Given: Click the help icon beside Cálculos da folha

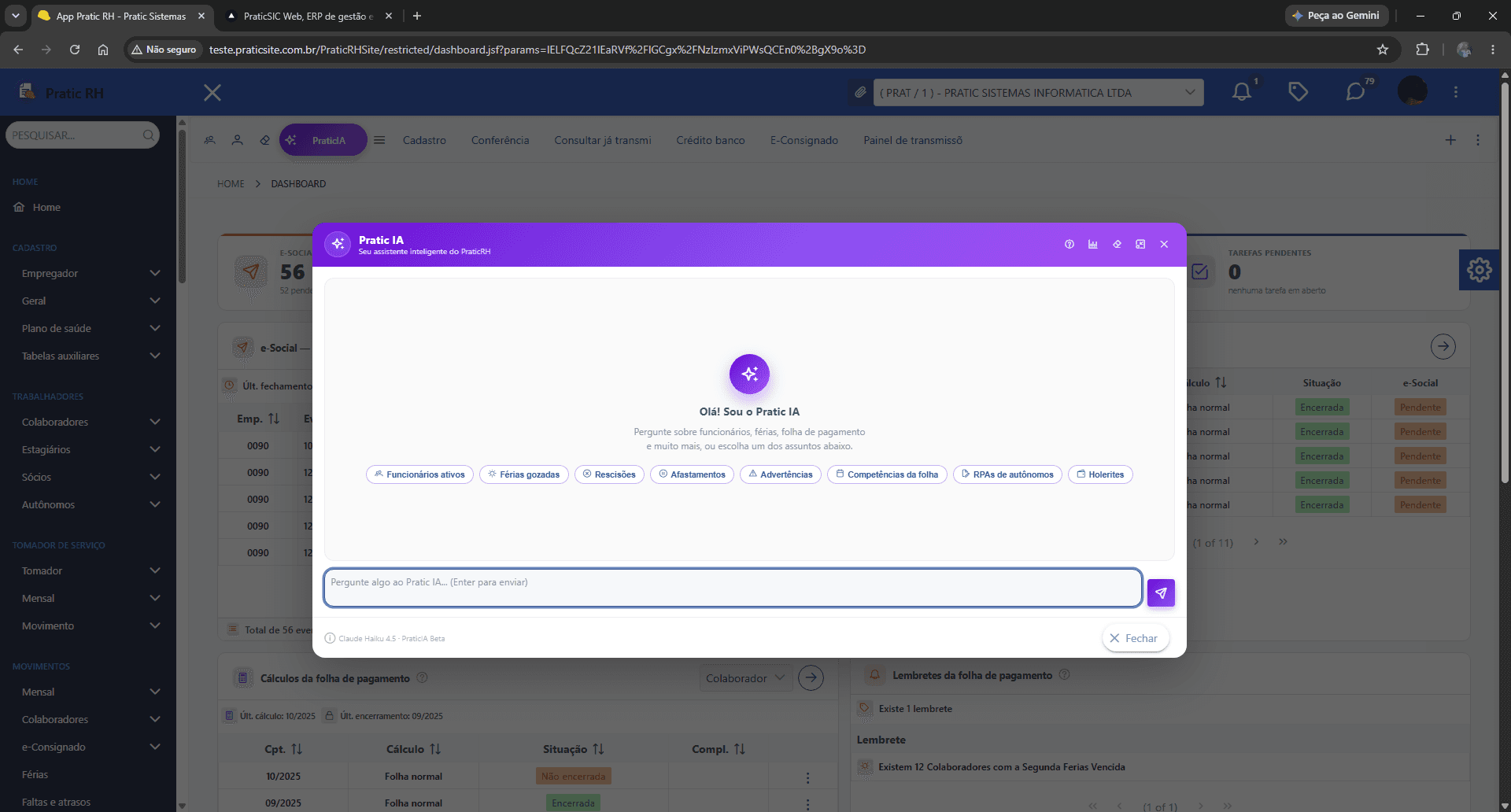Looking at the screenshot, I should (x=422, y=677).
